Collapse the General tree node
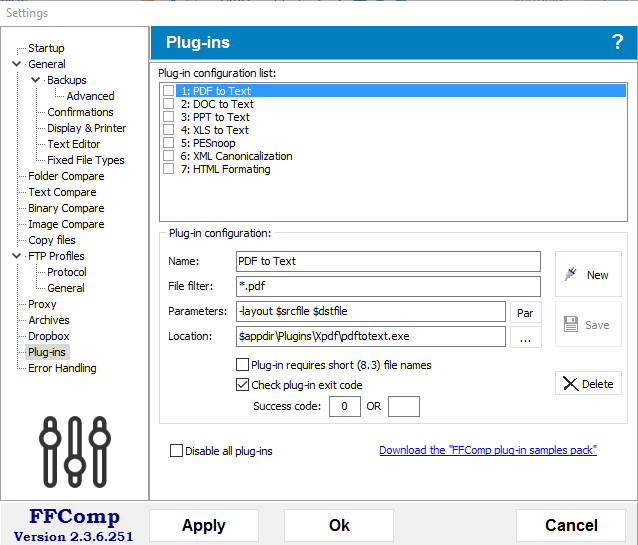 click(x=17, y=64)
